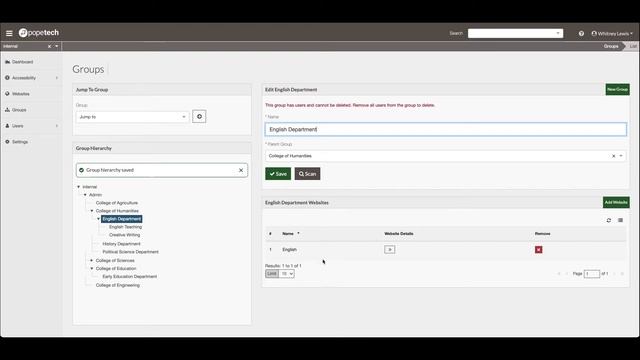The image size is (640, 360).
Task: Select Political Science Department group
Action: click(x=130, y=252)
